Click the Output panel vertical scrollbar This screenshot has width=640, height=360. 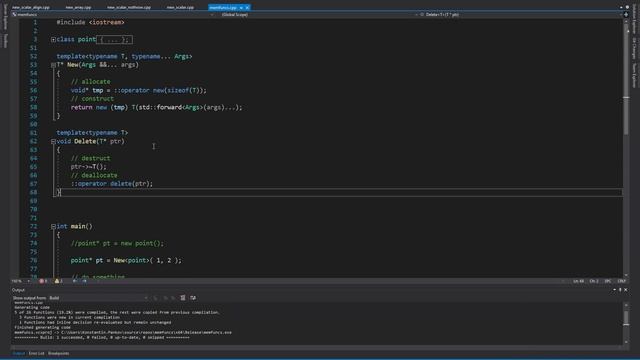click(626, 323)
